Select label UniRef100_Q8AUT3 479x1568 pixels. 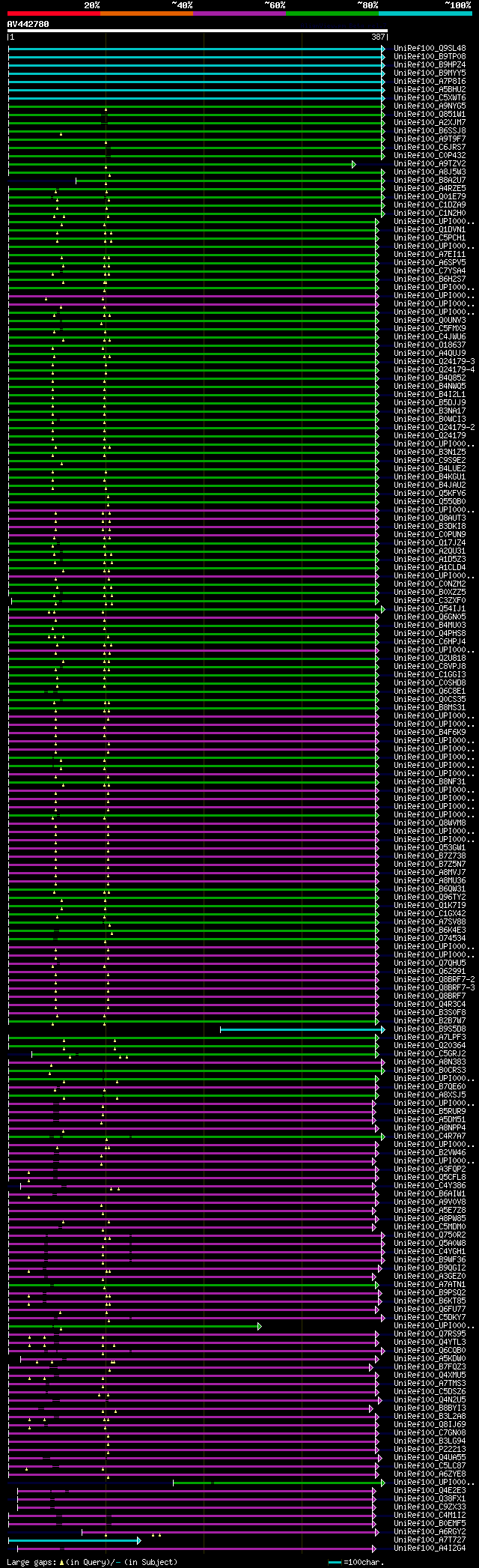point(430,518)
